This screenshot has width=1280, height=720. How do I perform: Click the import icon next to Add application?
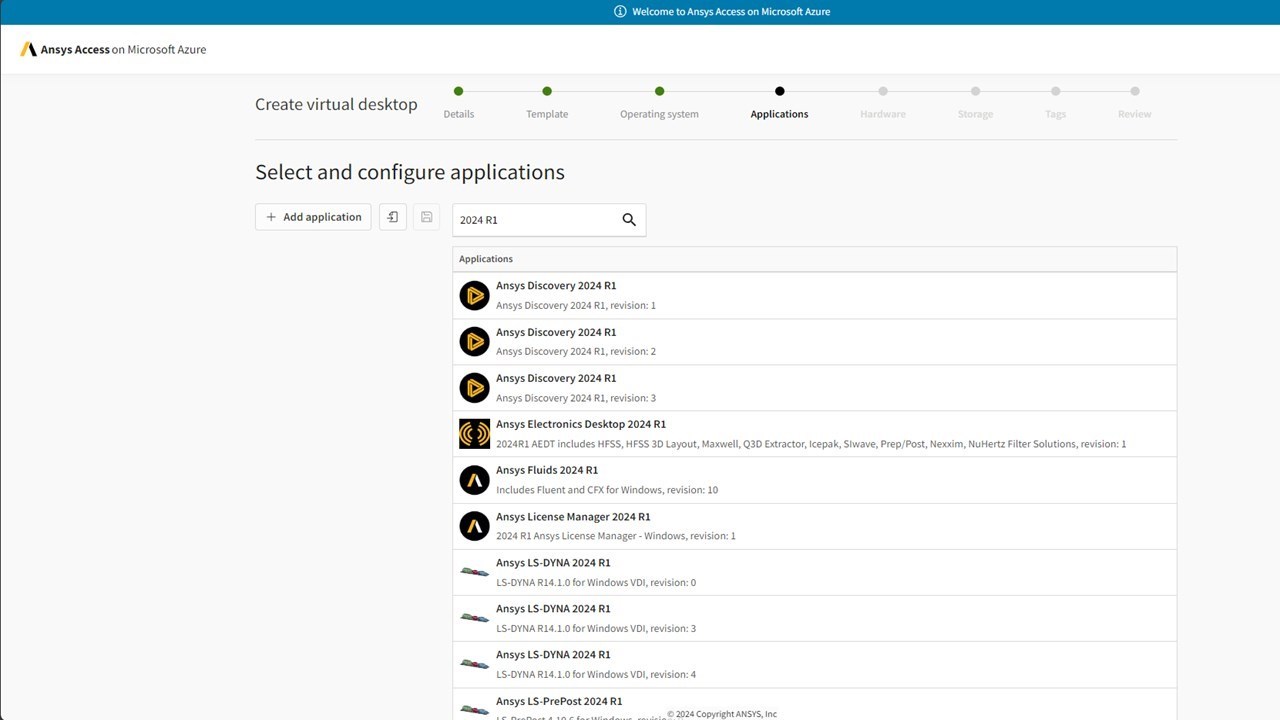click(393, 217)
